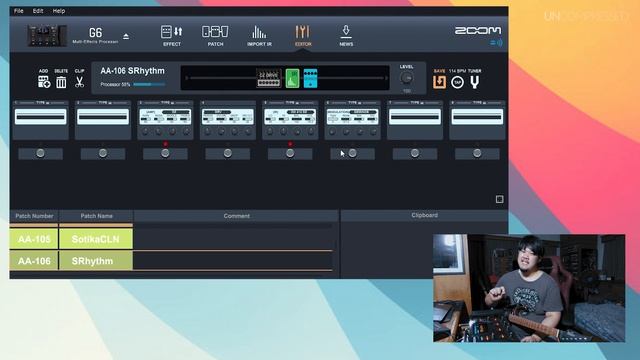The image size is (640, 360).
Task: Click the TAP tempo button
Action: click(458, 82)
